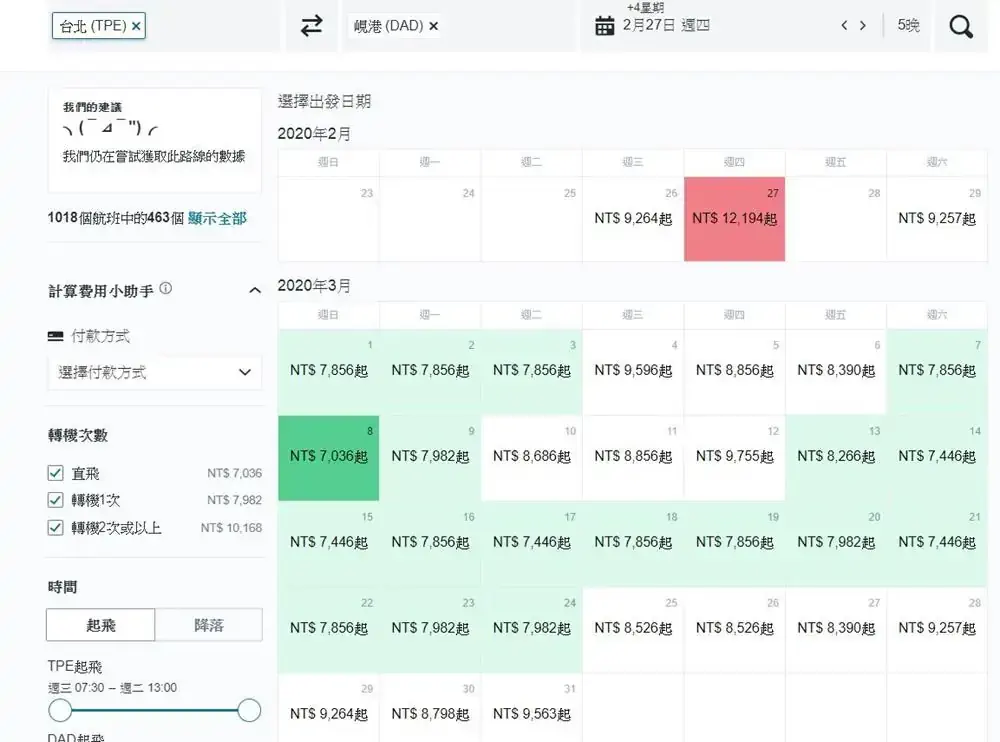The image size is (1000, 742).
Task: Click the swap origin and destination arrows icon
Action: (x=312, y=26)
